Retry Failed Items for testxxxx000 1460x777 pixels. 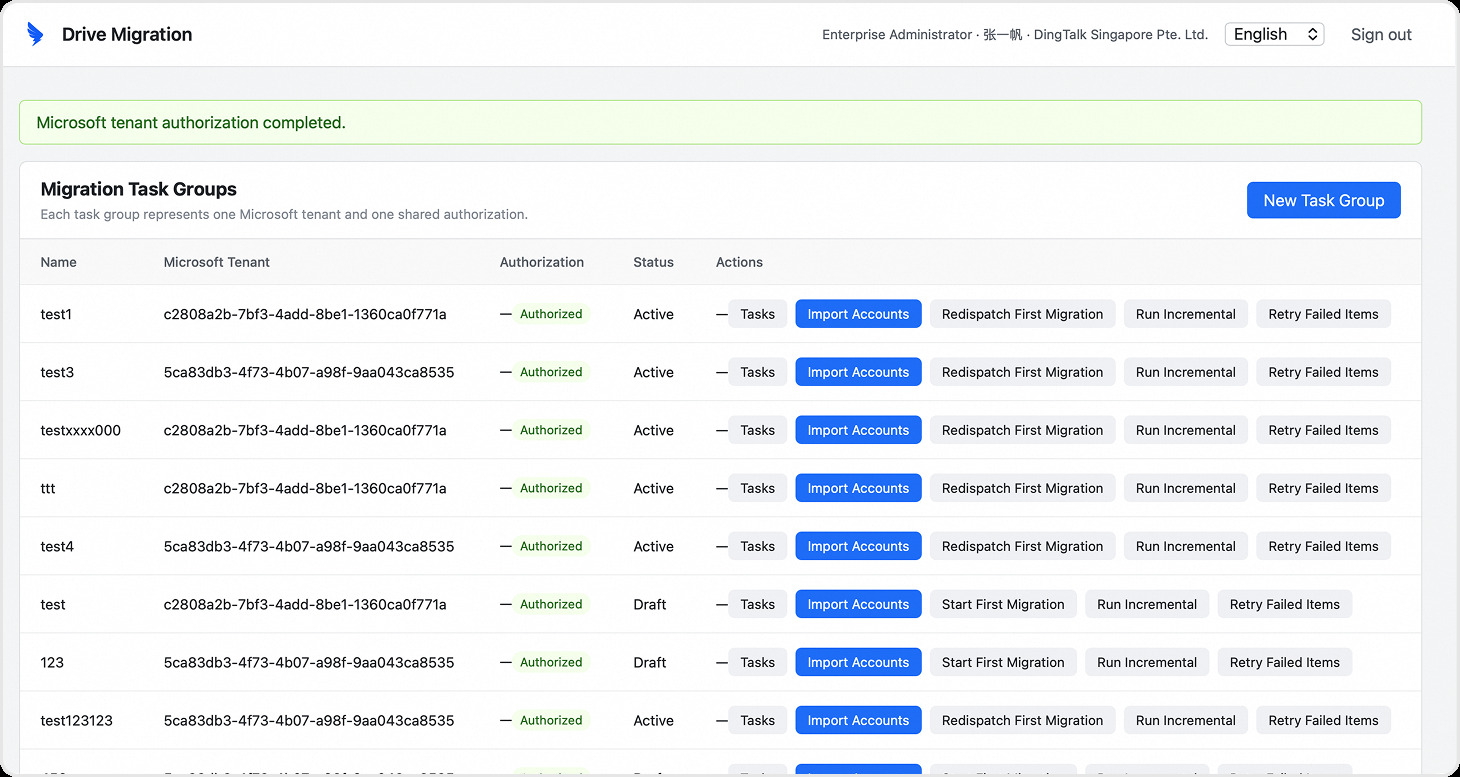click(x=1323, y=430)
